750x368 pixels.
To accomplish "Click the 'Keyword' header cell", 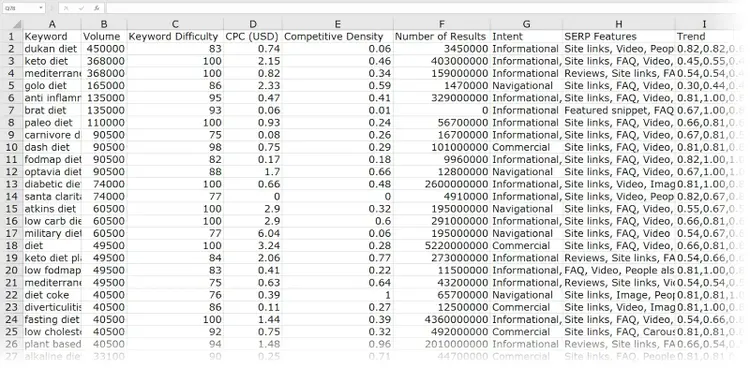I will point(52,36).
